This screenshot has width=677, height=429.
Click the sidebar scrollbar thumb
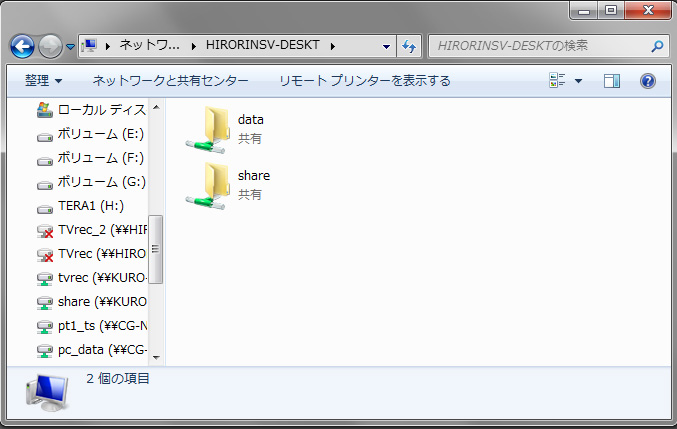coord(156,249)
